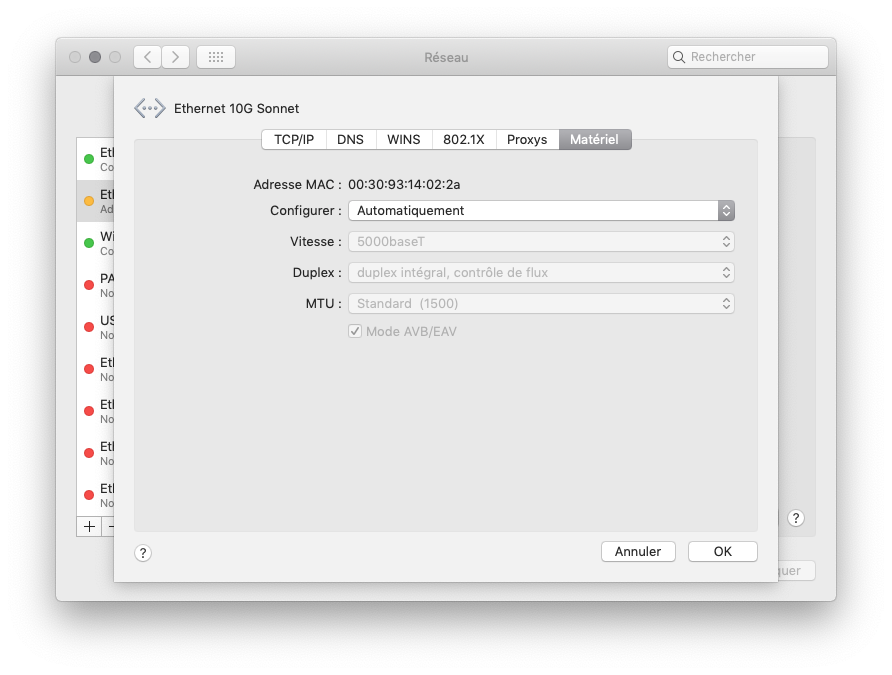The image size is (892, 675).
Task: Select the red-status PA service
Action: [96, 285]
